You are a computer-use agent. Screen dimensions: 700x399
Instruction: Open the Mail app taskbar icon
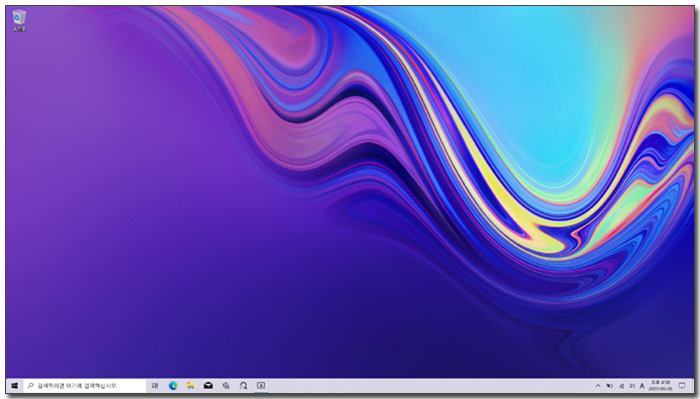pyautogui.click(x=208, y=386)
